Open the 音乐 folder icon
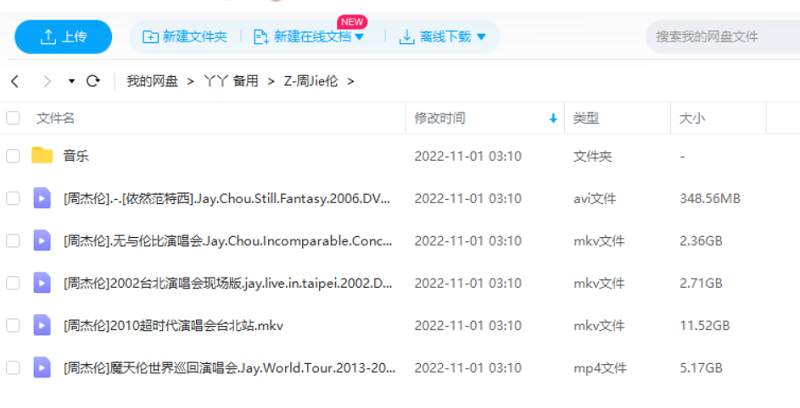800x408 pixels. [x=42, y=156]
